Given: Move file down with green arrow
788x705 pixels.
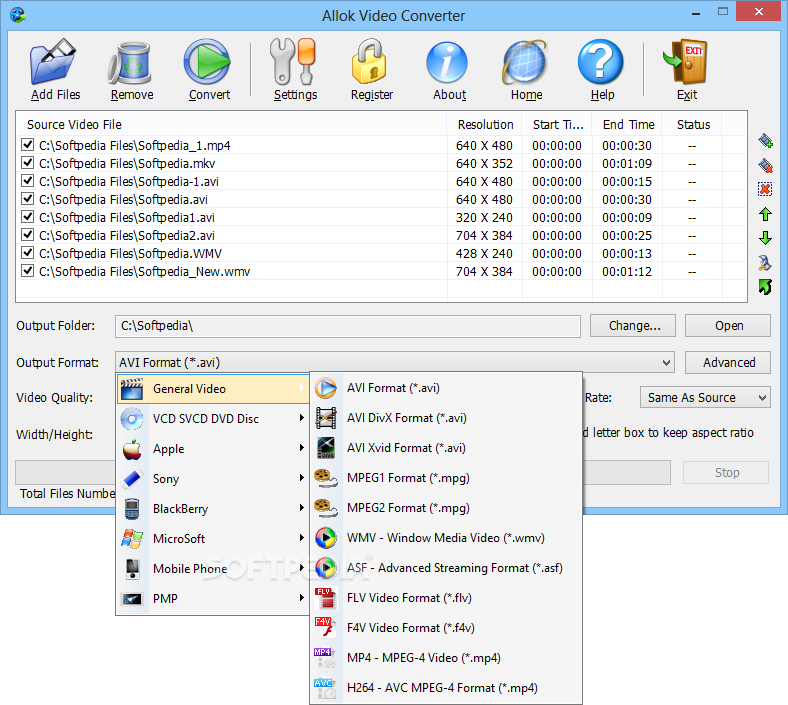Looking at the screenshot, I should point(765,238).
